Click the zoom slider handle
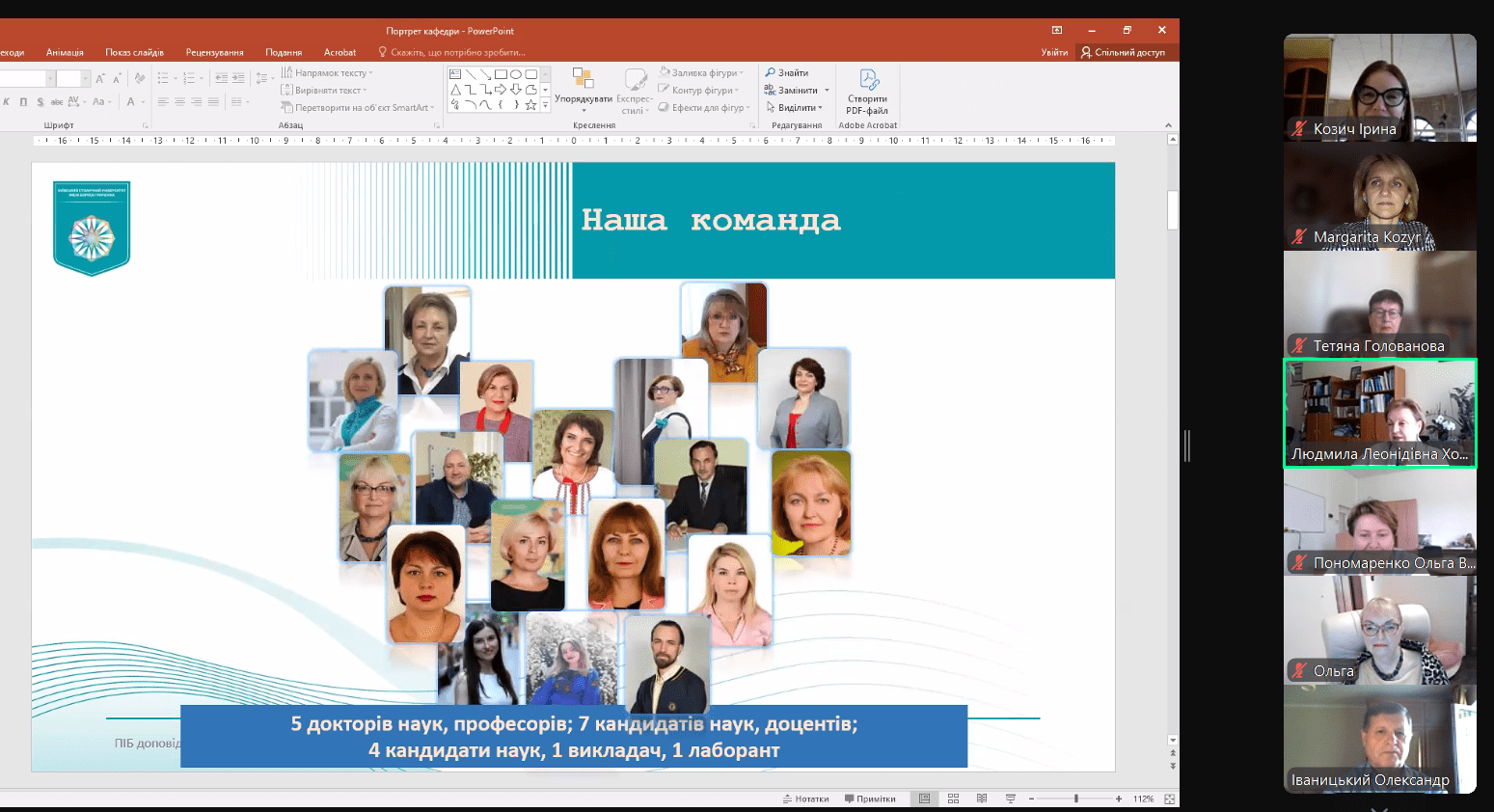 click(x=1076, y=798)
